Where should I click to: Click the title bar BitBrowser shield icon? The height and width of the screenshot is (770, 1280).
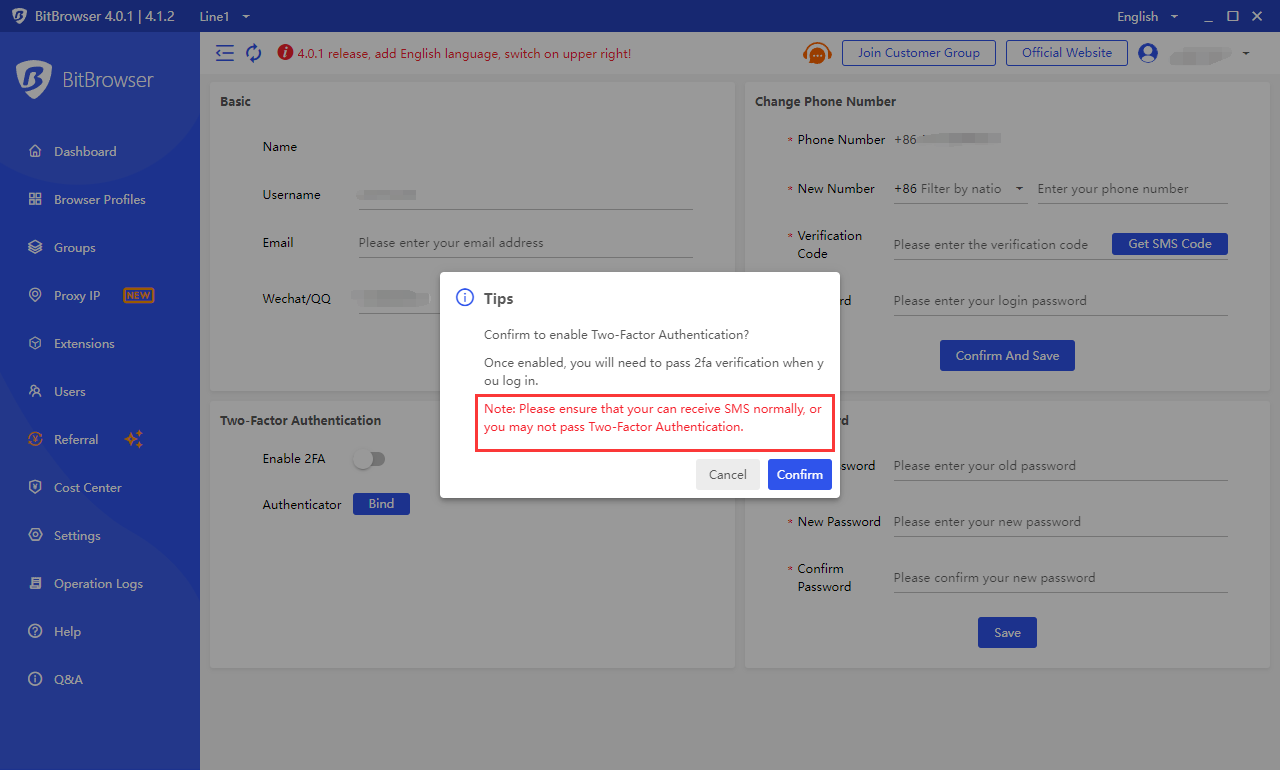(20, 17)
